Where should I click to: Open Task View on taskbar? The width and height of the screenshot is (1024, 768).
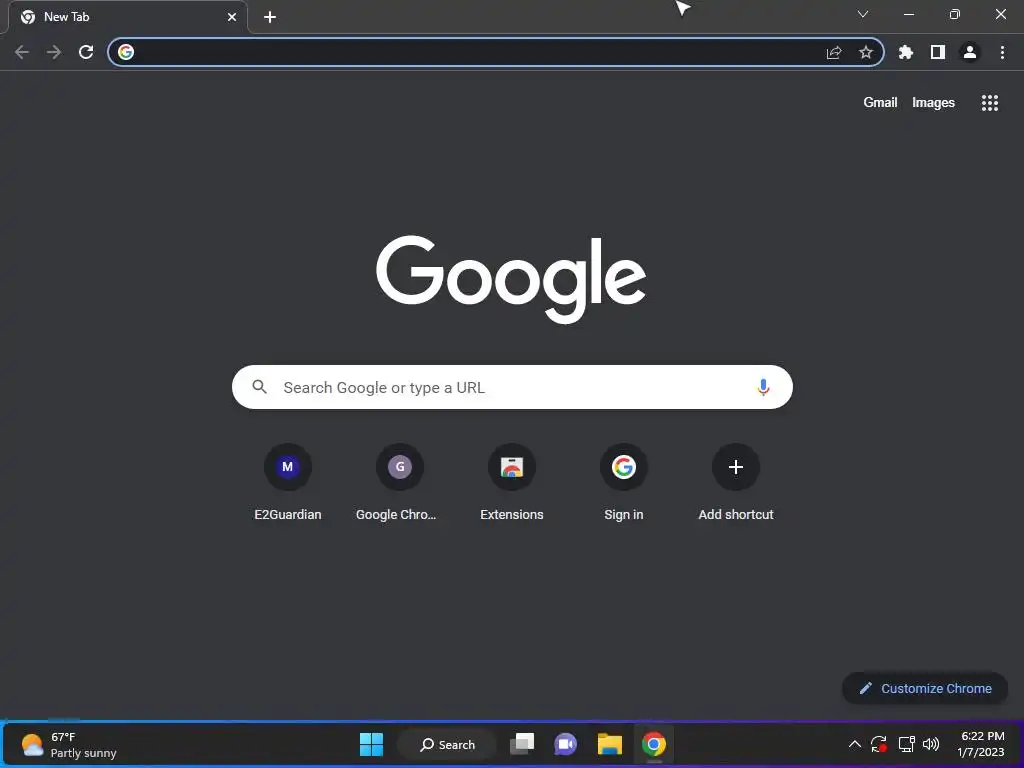(x=522, y=744)
